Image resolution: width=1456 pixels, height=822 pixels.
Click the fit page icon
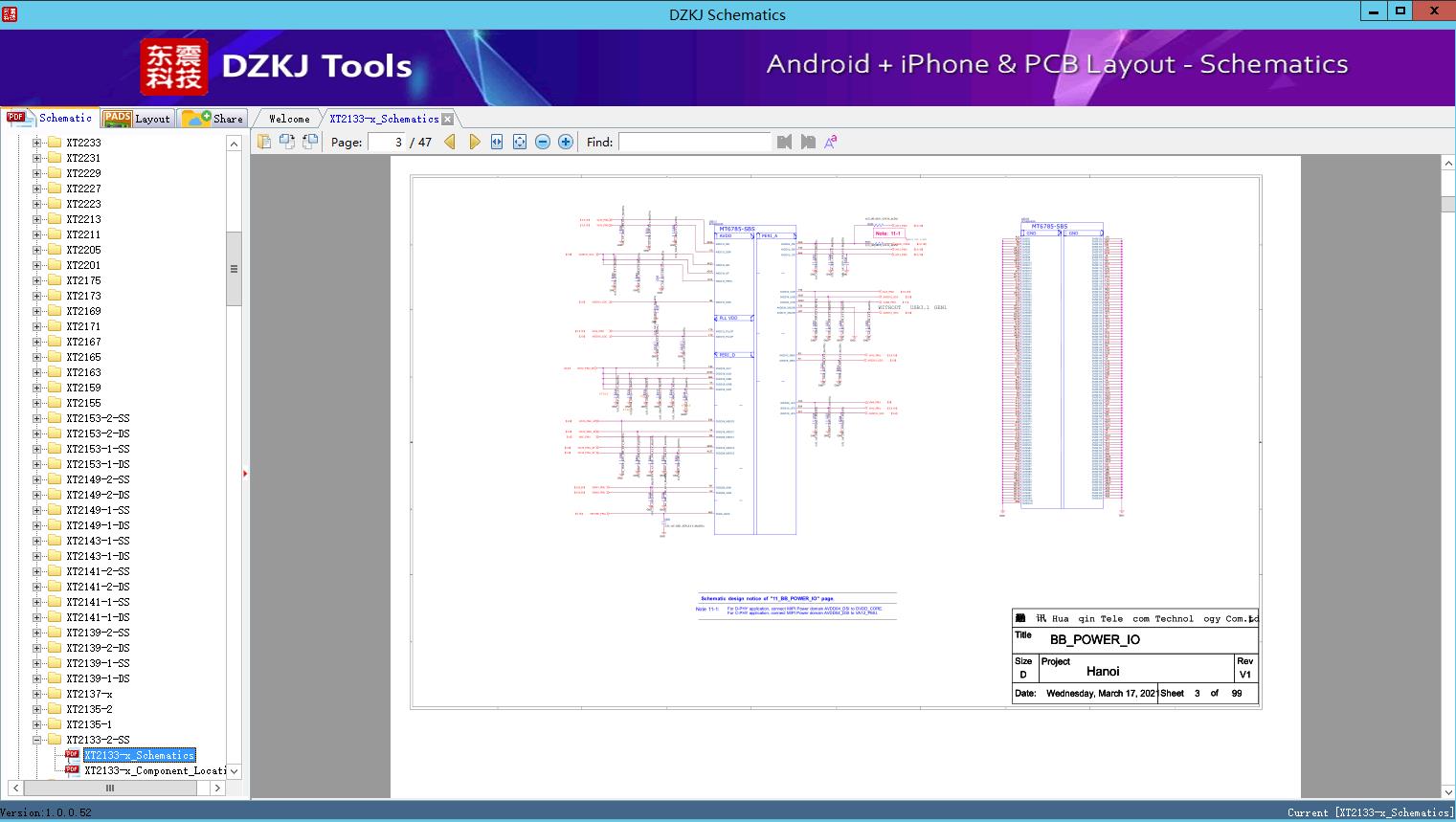point(520,142)
